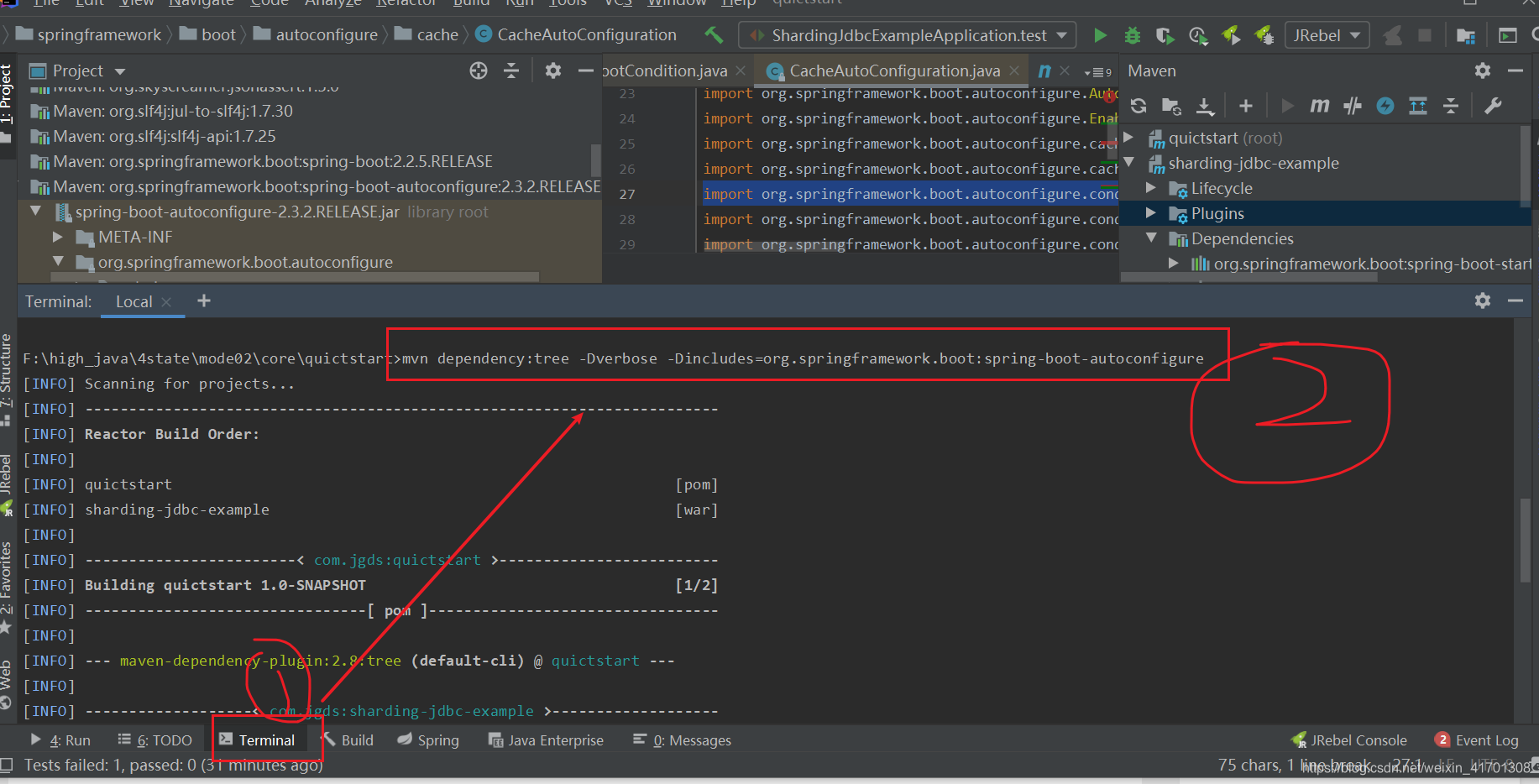Image resolution: width=1539 pixels, height=784 pixels.
Task: Close the CacheAutoConfiguration.java tab
Action: [1014, 71]
